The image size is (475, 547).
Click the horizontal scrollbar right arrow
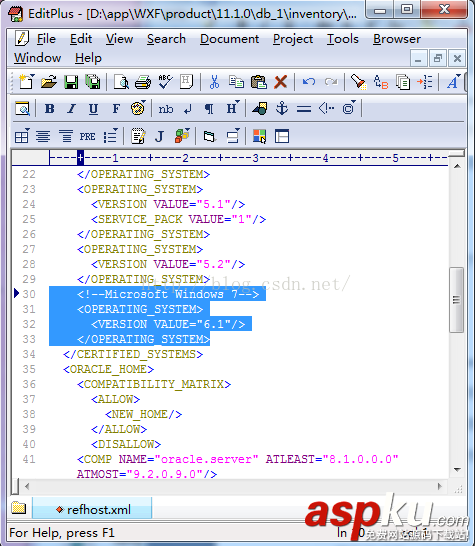point(440,486)
